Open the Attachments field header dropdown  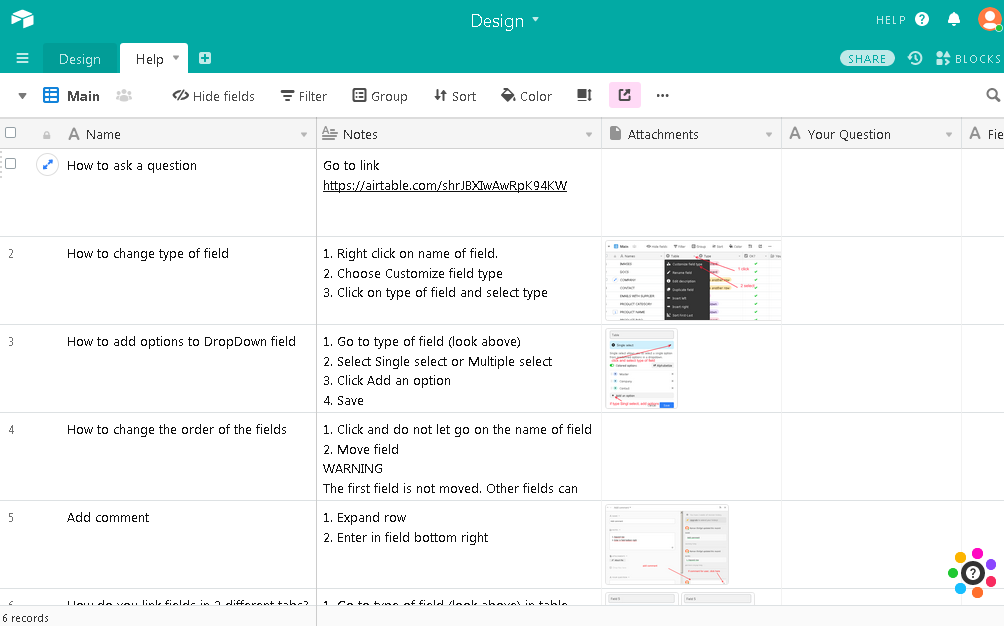coord(770,133)
